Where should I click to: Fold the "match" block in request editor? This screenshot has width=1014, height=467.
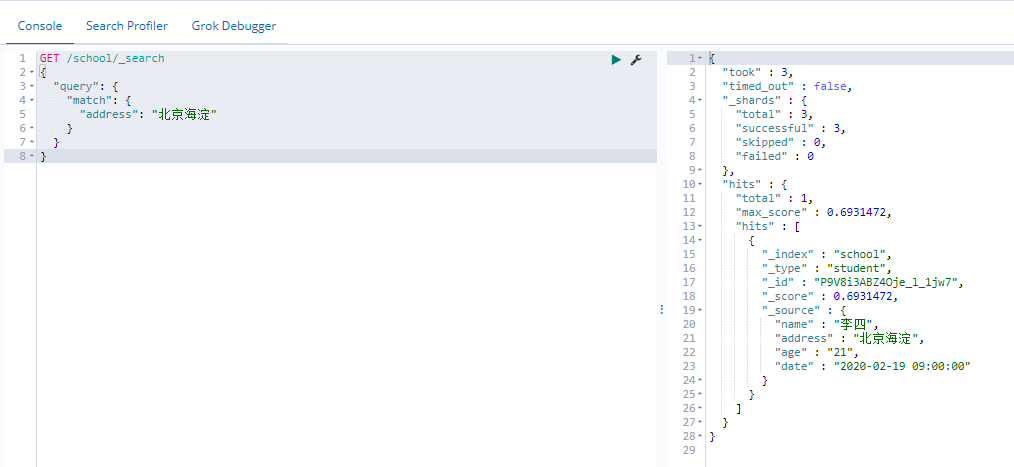click(32, 101)
